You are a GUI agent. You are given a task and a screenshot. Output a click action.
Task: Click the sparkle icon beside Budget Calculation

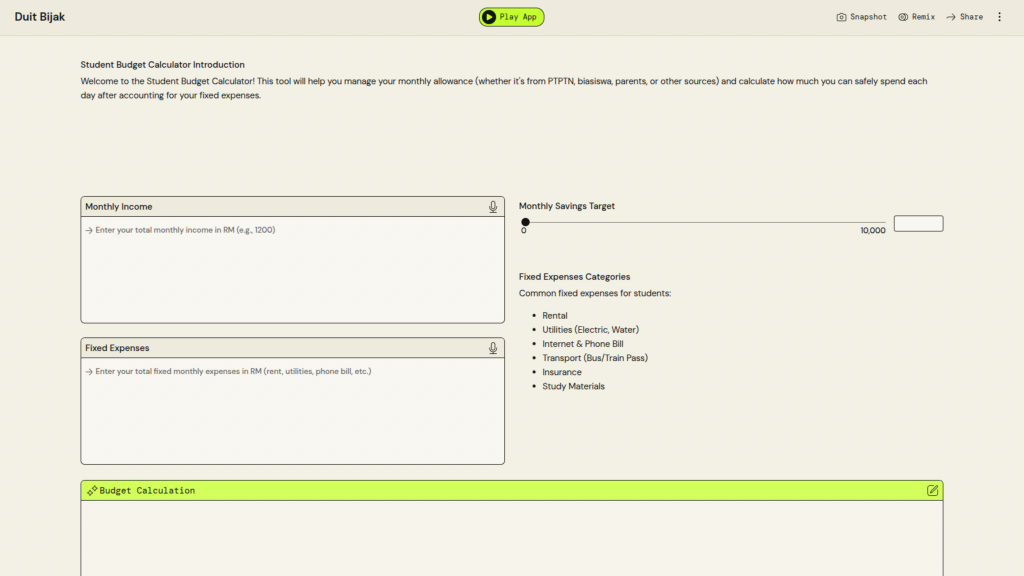pos(92,491)
